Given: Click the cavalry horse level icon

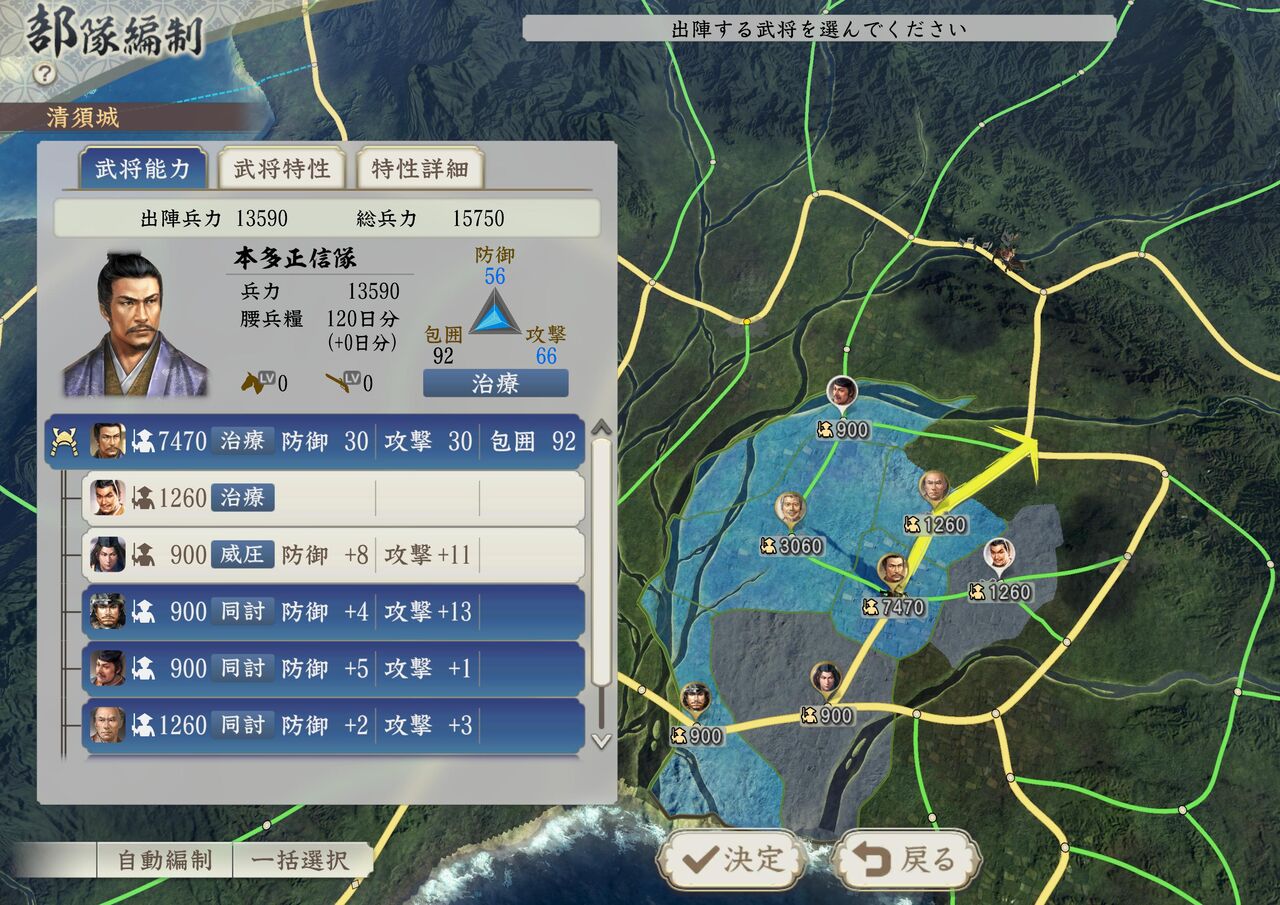Looking at the screenshot, I should tap(256, 381).
